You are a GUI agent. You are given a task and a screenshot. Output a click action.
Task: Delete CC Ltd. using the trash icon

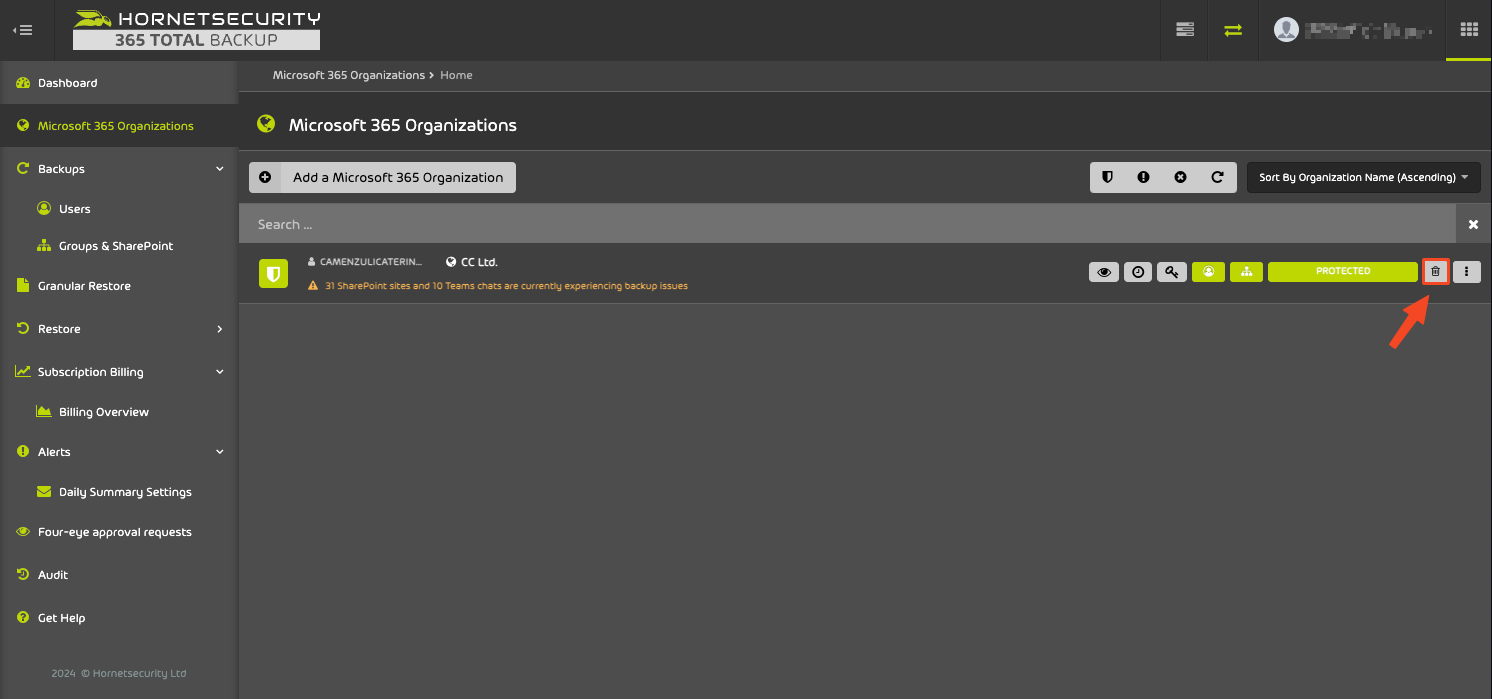[x=1435, y=271]
